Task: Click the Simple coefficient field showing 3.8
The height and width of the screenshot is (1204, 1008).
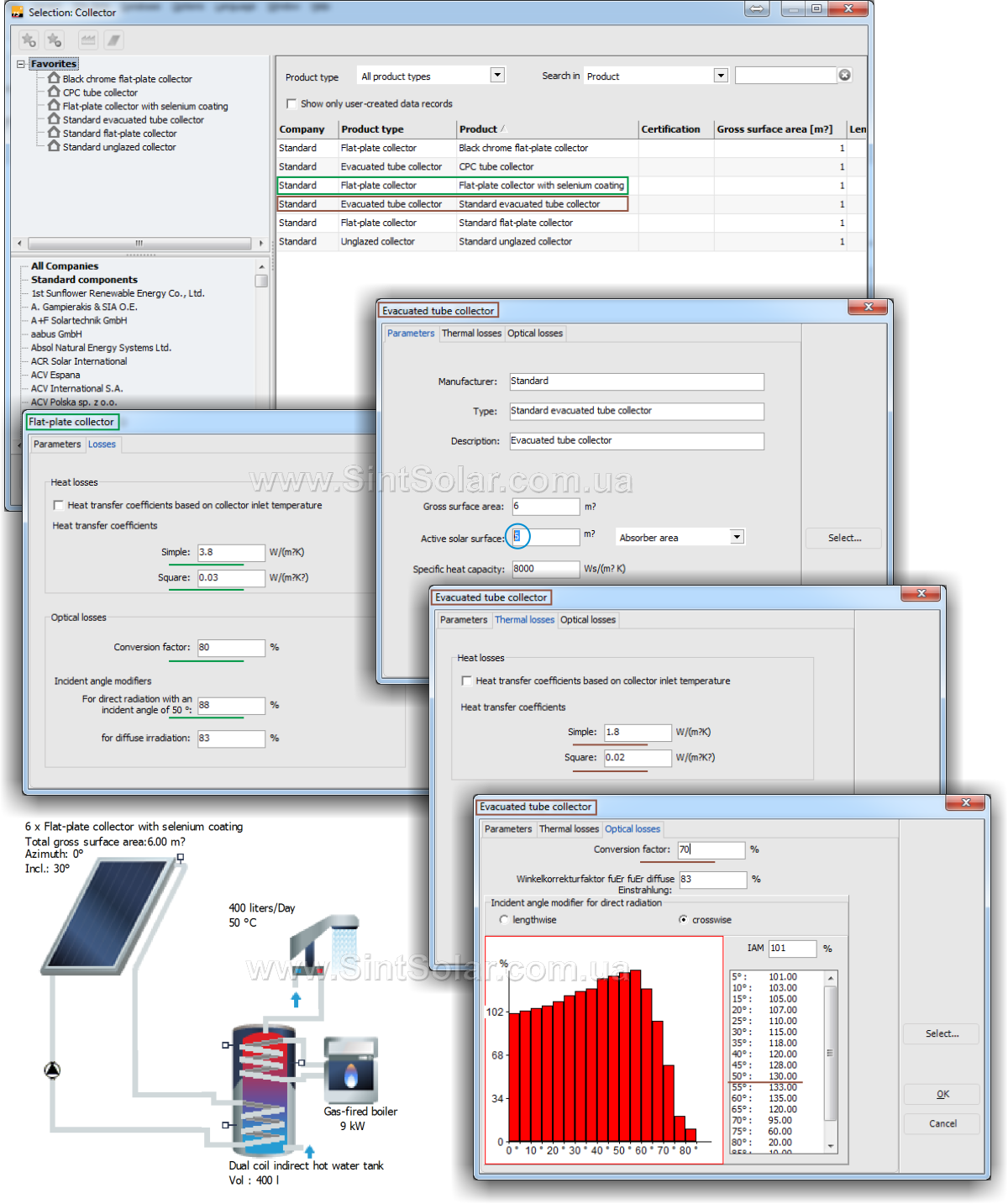Action: (231, 553)
